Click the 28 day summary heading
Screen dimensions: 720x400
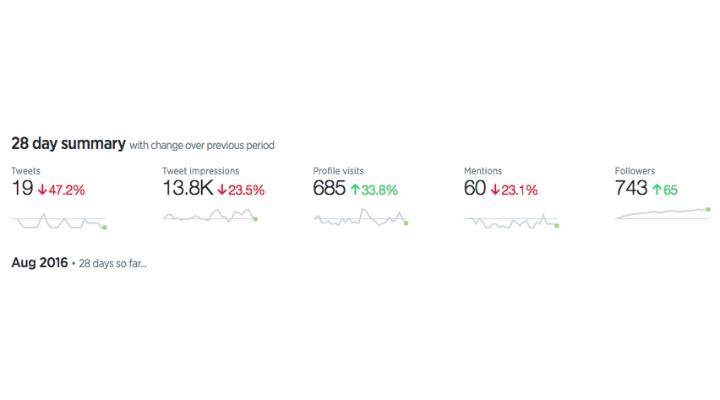pos(68,144)
